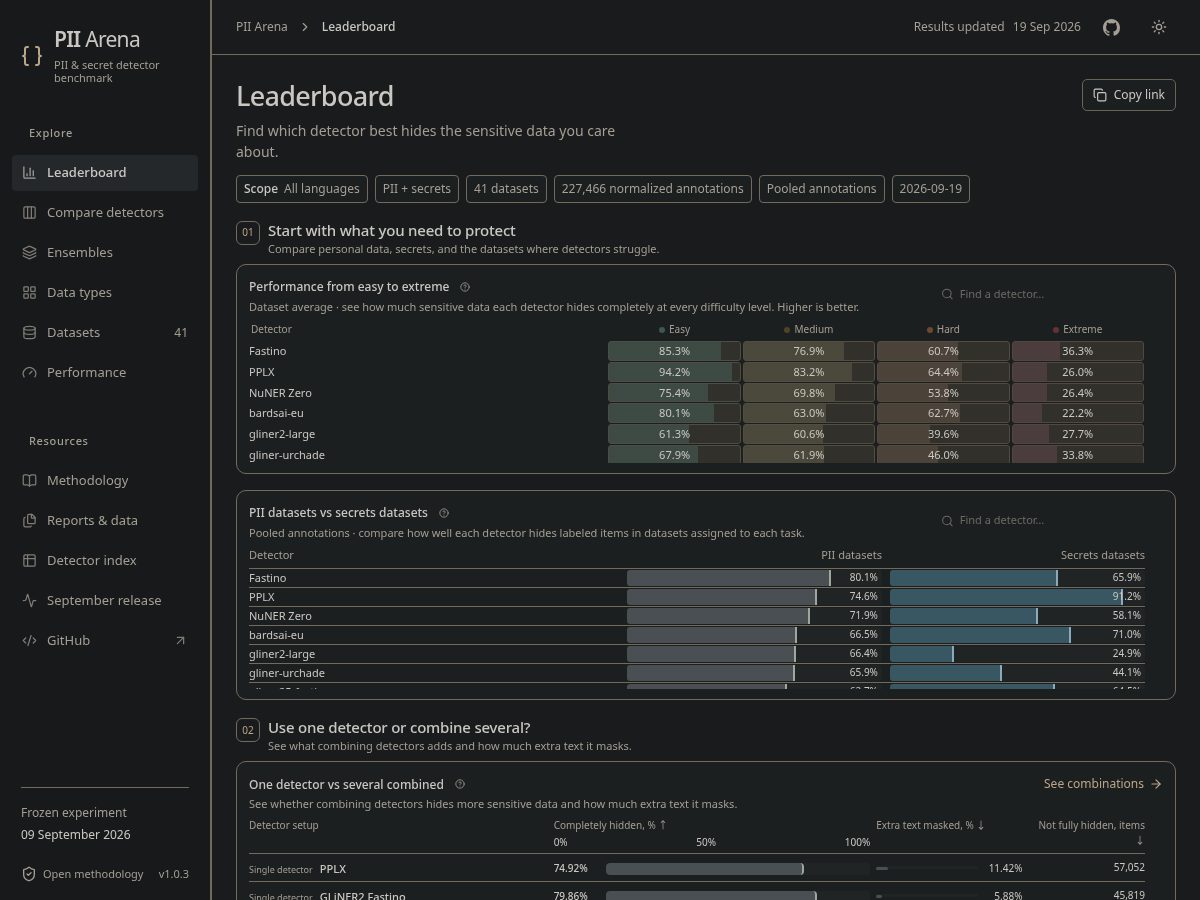Image resolution: width=1200 pixels, height=900 pixels.
Task: Click the Pooled annotations chip
Action: point(822,189)
